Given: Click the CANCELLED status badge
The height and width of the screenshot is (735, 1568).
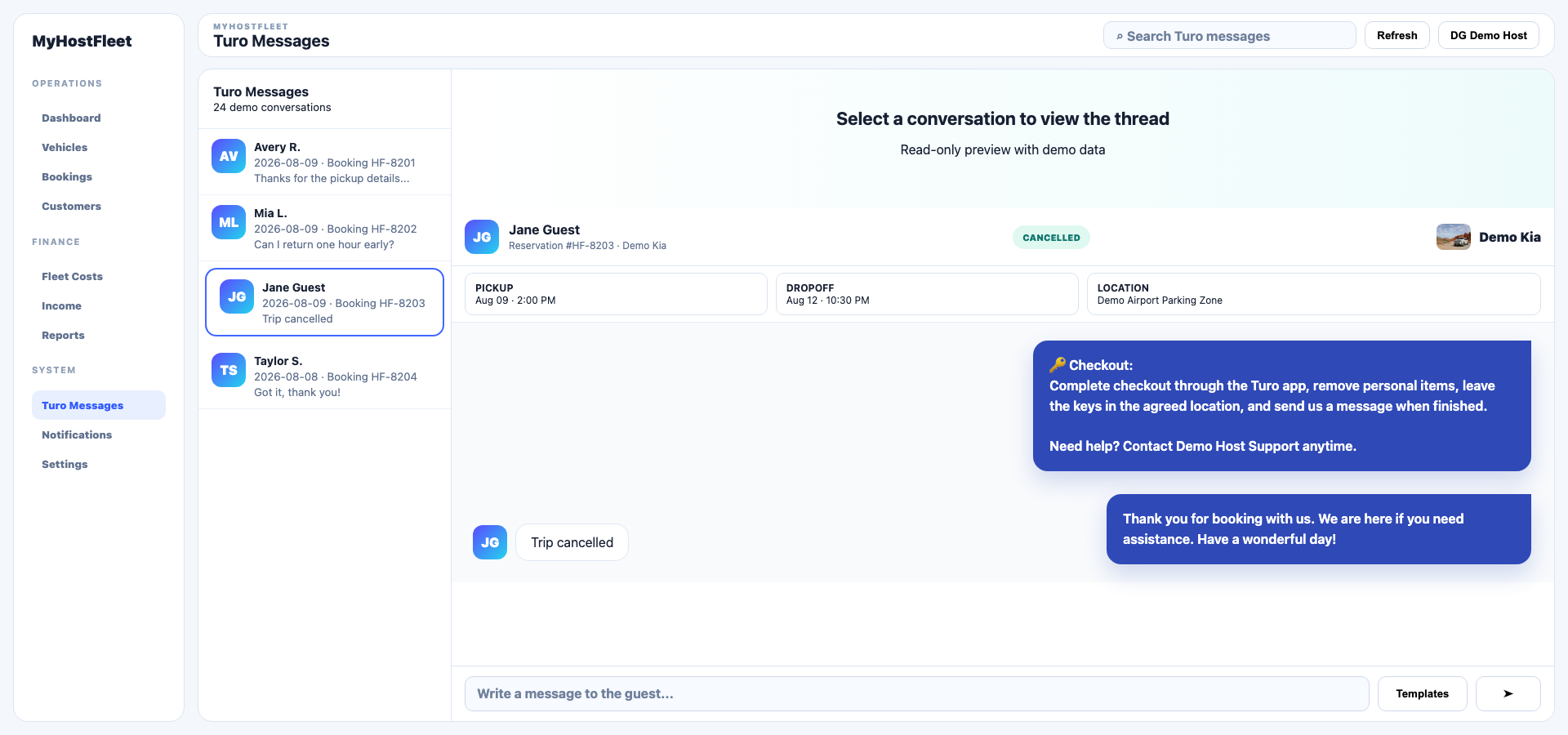Looking at the screenshot, I should tap(1051, 238).
